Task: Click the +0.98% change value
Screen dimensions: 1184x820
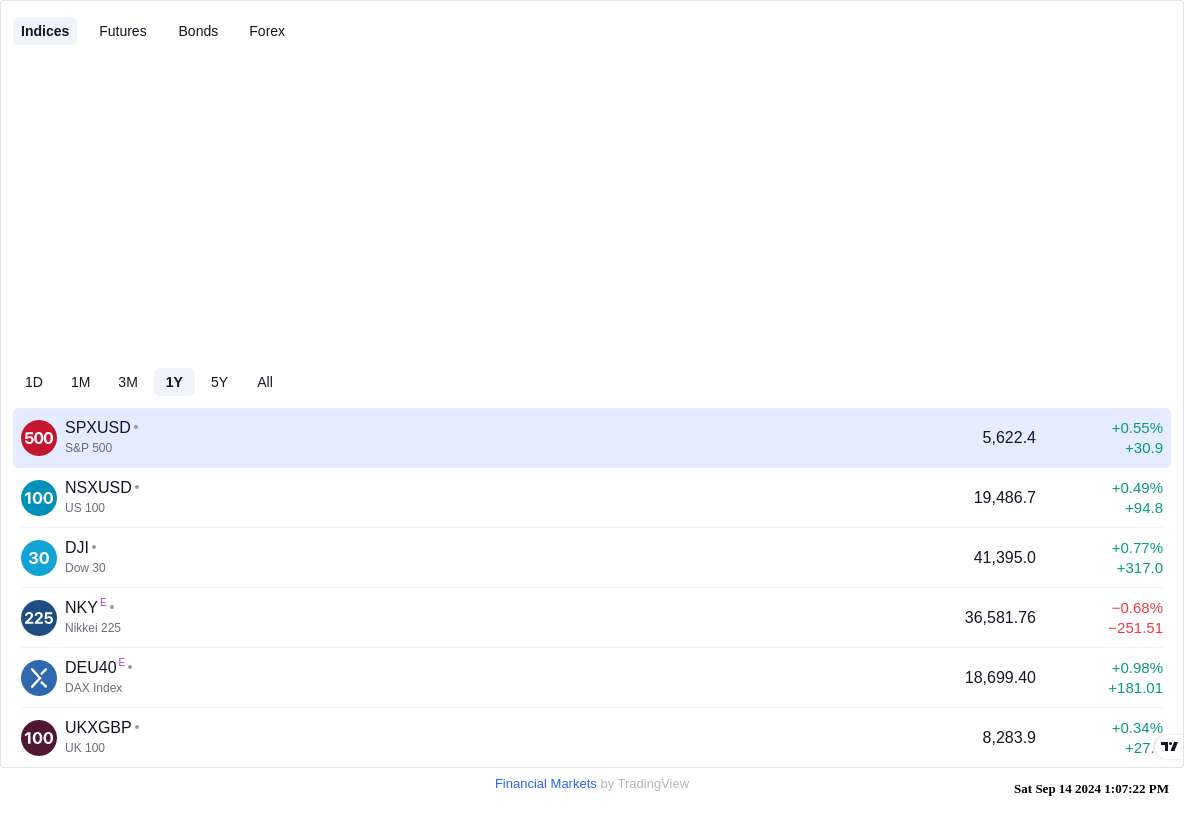Action: tap(1137, 668)
